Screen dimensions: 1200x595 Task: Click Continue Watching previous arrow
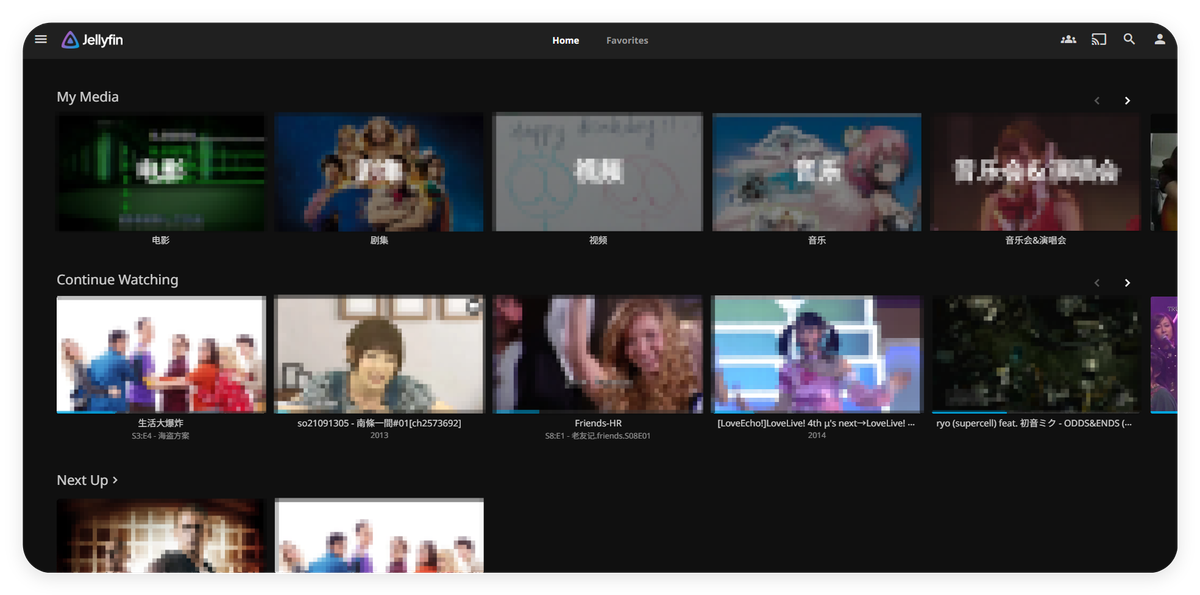[x=1097, y=283]
